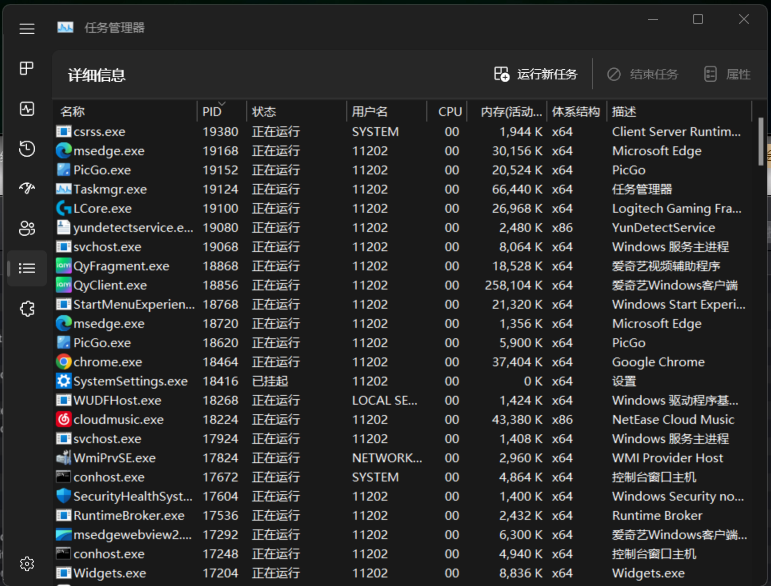Click the yundetectservice file icon
This screenshot has width=771, height=586.
tap(63, 227)
